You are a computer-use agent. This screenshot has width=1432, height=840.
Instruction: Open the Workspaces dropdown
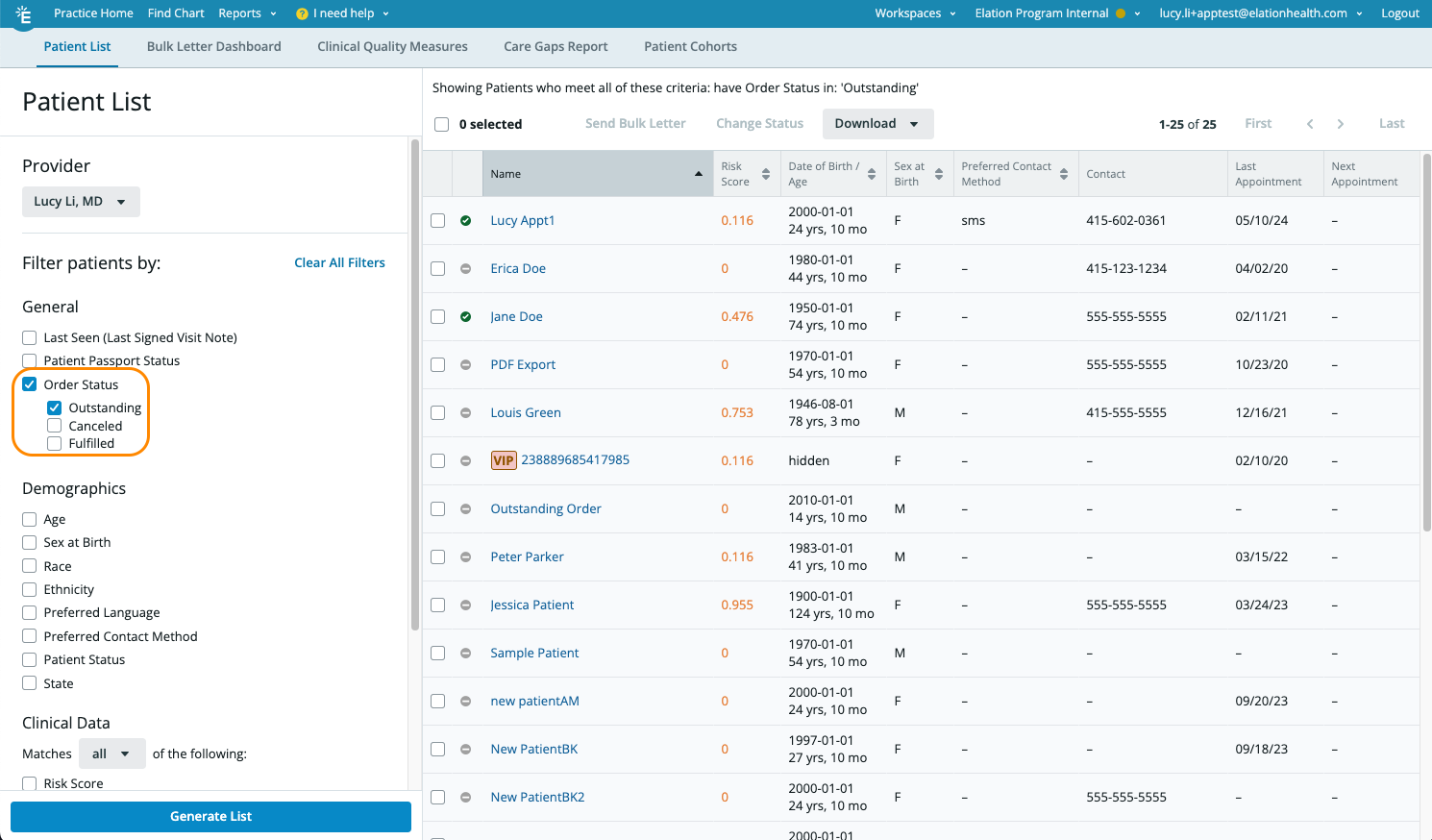(916, 13)
